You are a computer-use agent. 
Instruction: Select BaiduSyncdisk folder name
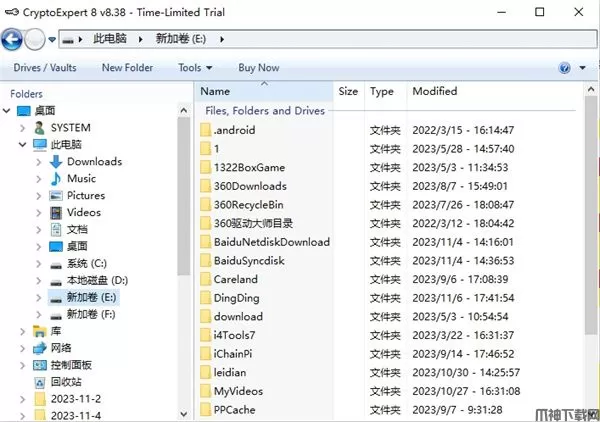[x=249, y=261]
